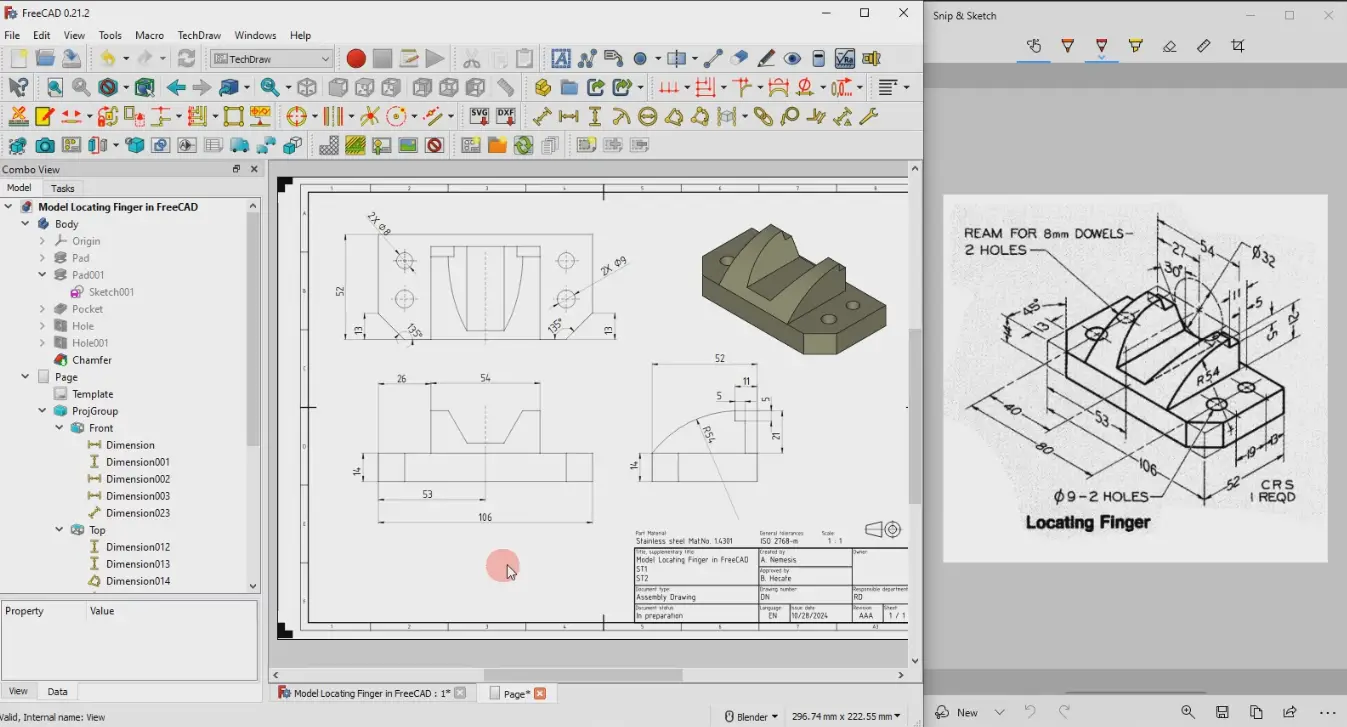Select Sketch001 in the model tree
Viewport: 1347px width, 727px height.
(111, 292)
